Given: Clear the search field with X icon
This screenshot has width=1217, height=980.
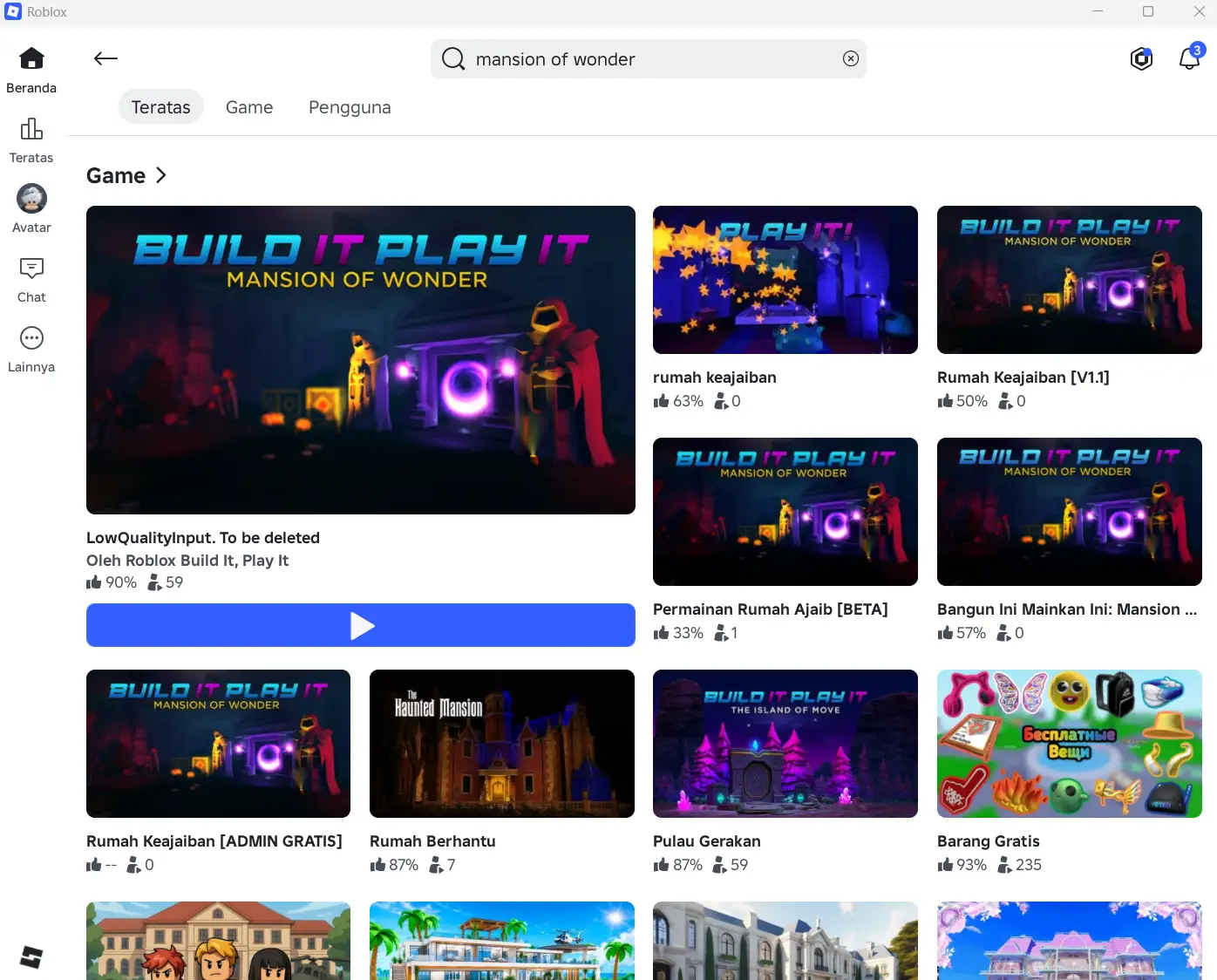Looking at the screenshot, I should pyautogui.click(x=851, y=58).
